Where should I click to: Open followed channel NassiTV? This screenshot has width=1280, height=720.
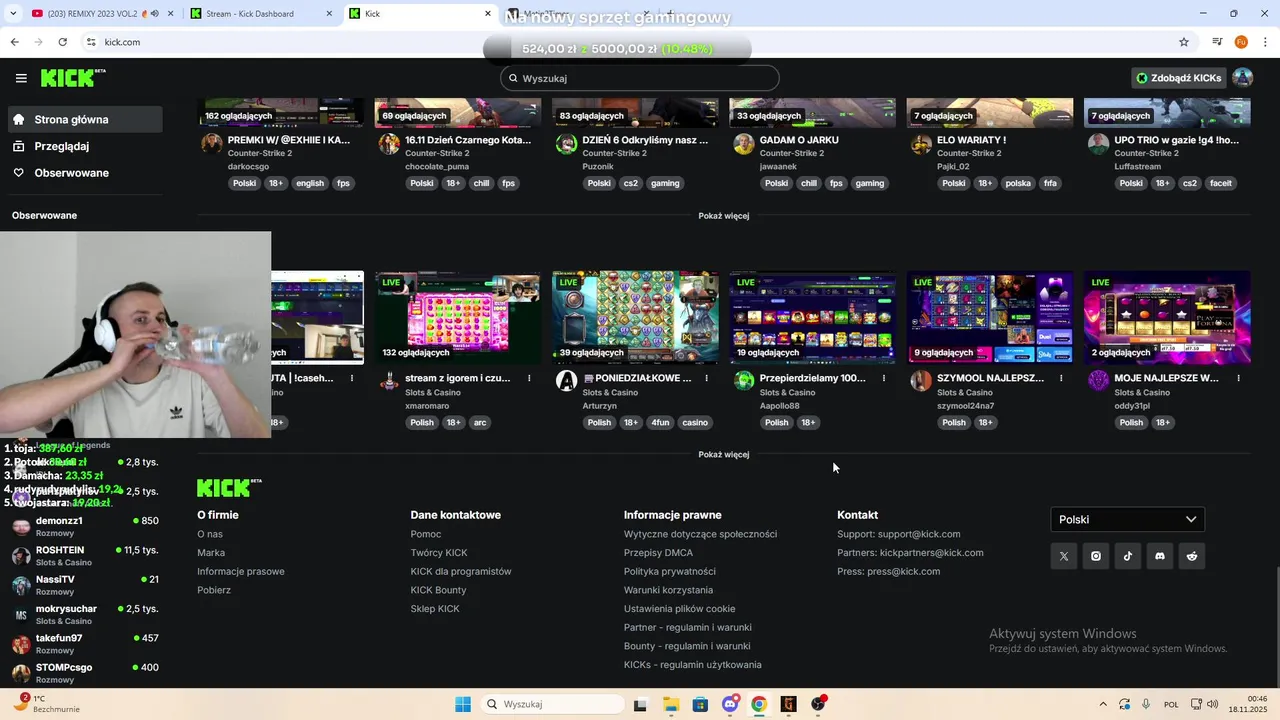(85, 585)
